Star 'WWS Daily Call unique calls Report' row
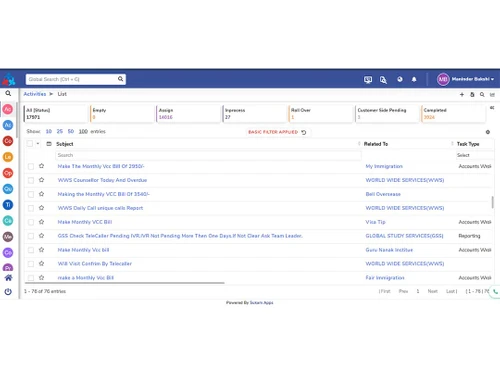The image size is (500, 375). [41, 208]
